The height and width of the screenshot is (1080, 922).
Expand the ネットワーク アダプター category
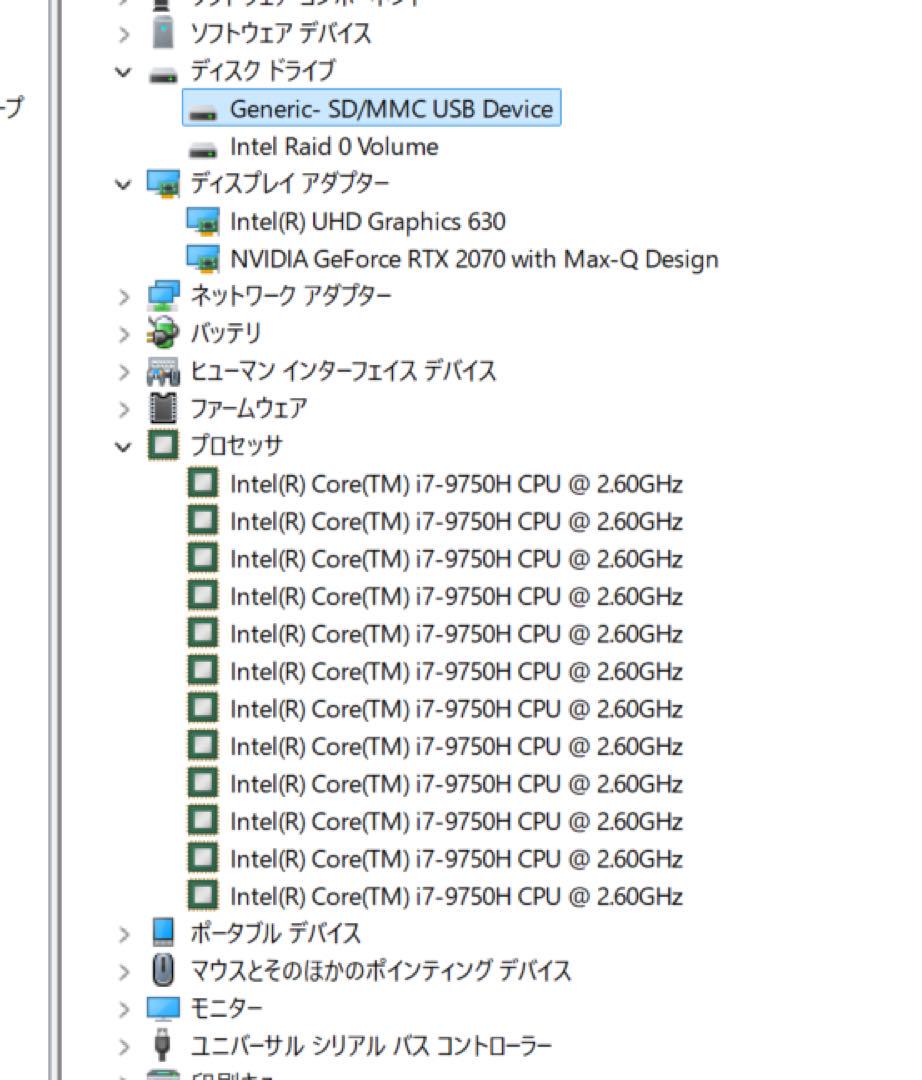click(124, 297)
